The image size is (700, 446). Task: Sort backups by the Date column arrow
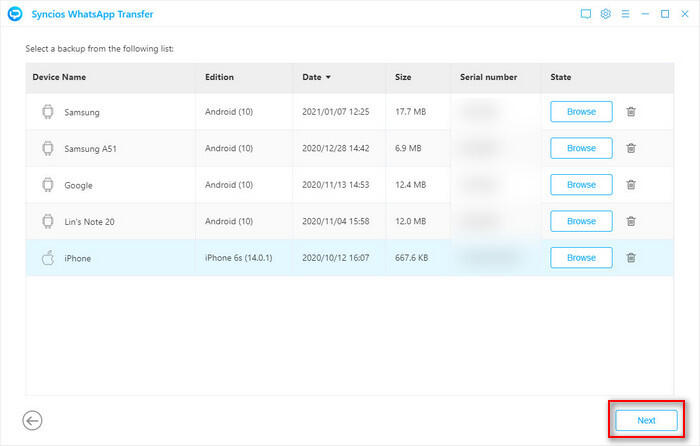pyautogui.click(x=329, y=77)
